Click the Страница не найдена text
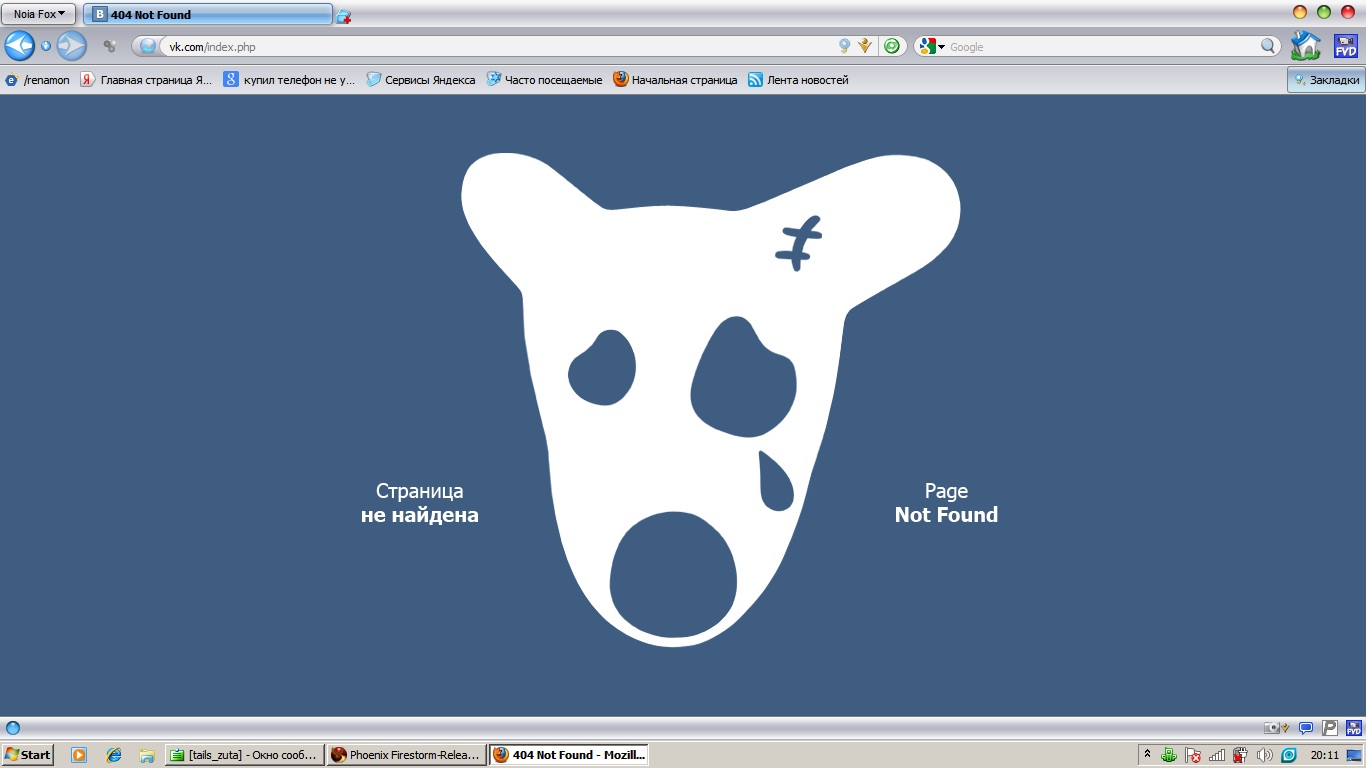The height and width of the screenshot is (768, 1366). (420, 503)
